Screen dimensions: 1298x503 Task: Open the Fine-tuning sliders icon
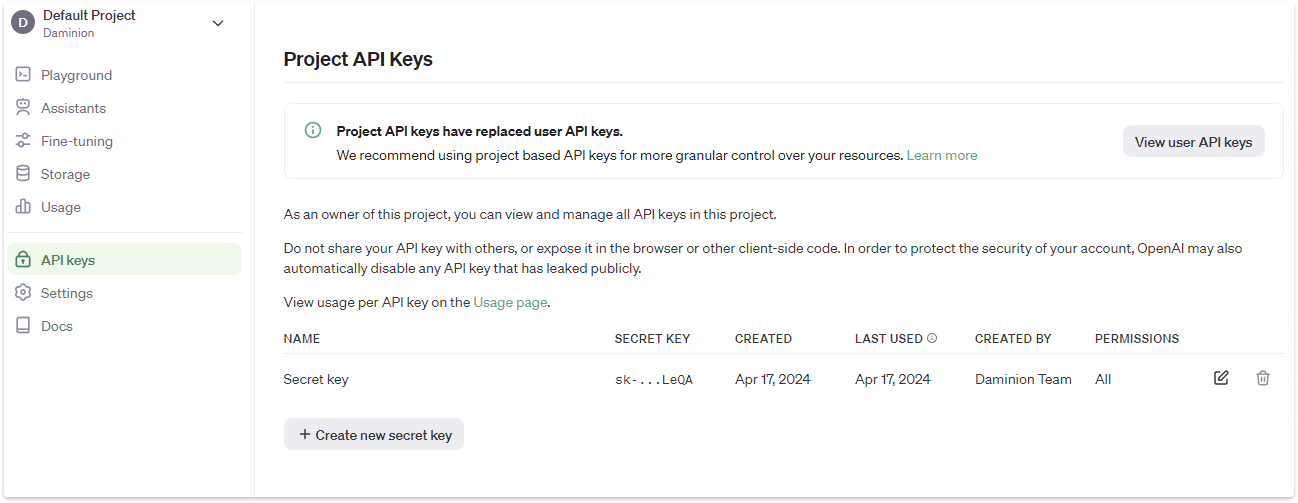[x=23, y=141]
